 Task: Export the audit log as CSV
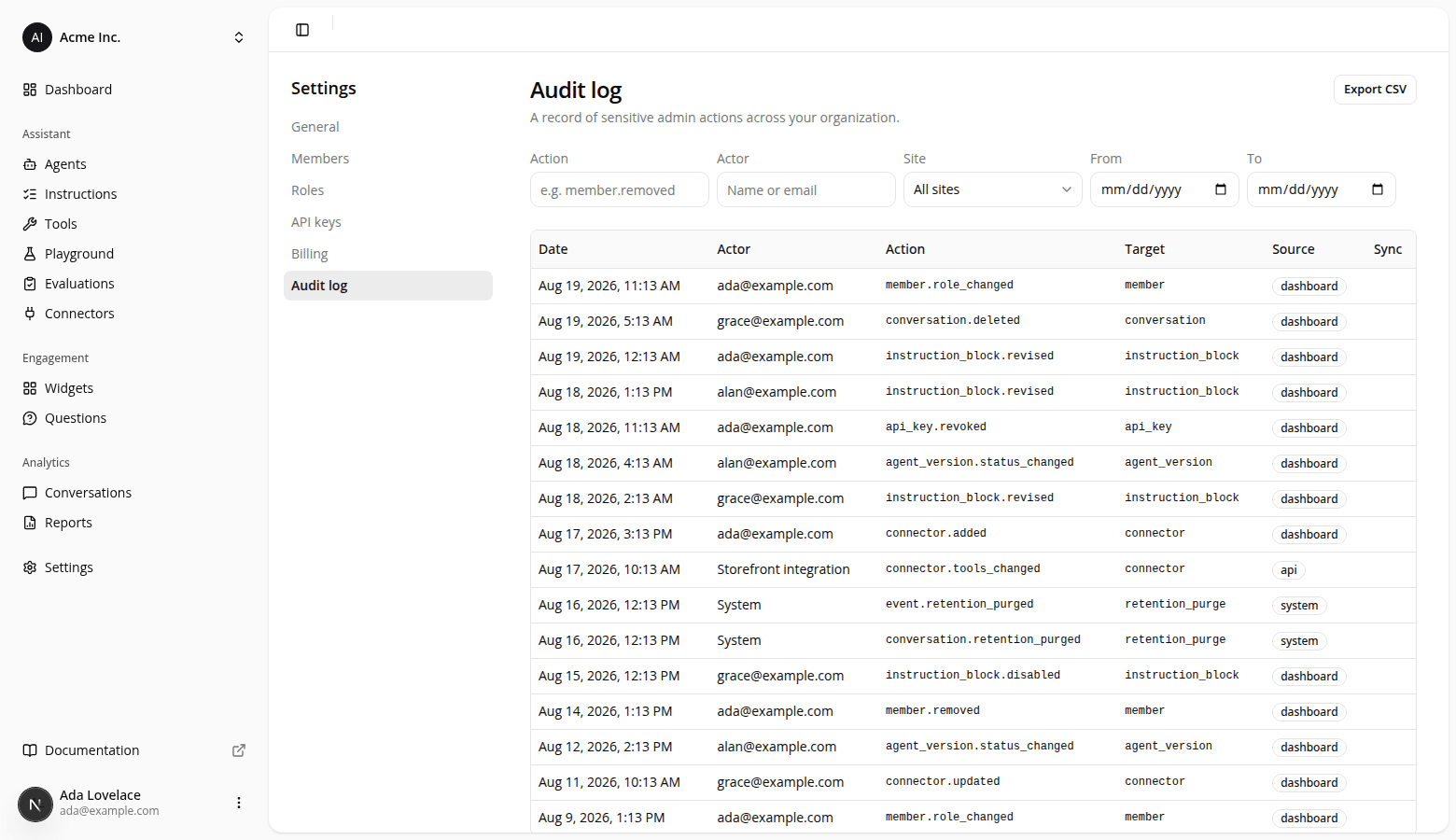(1375, 90)
